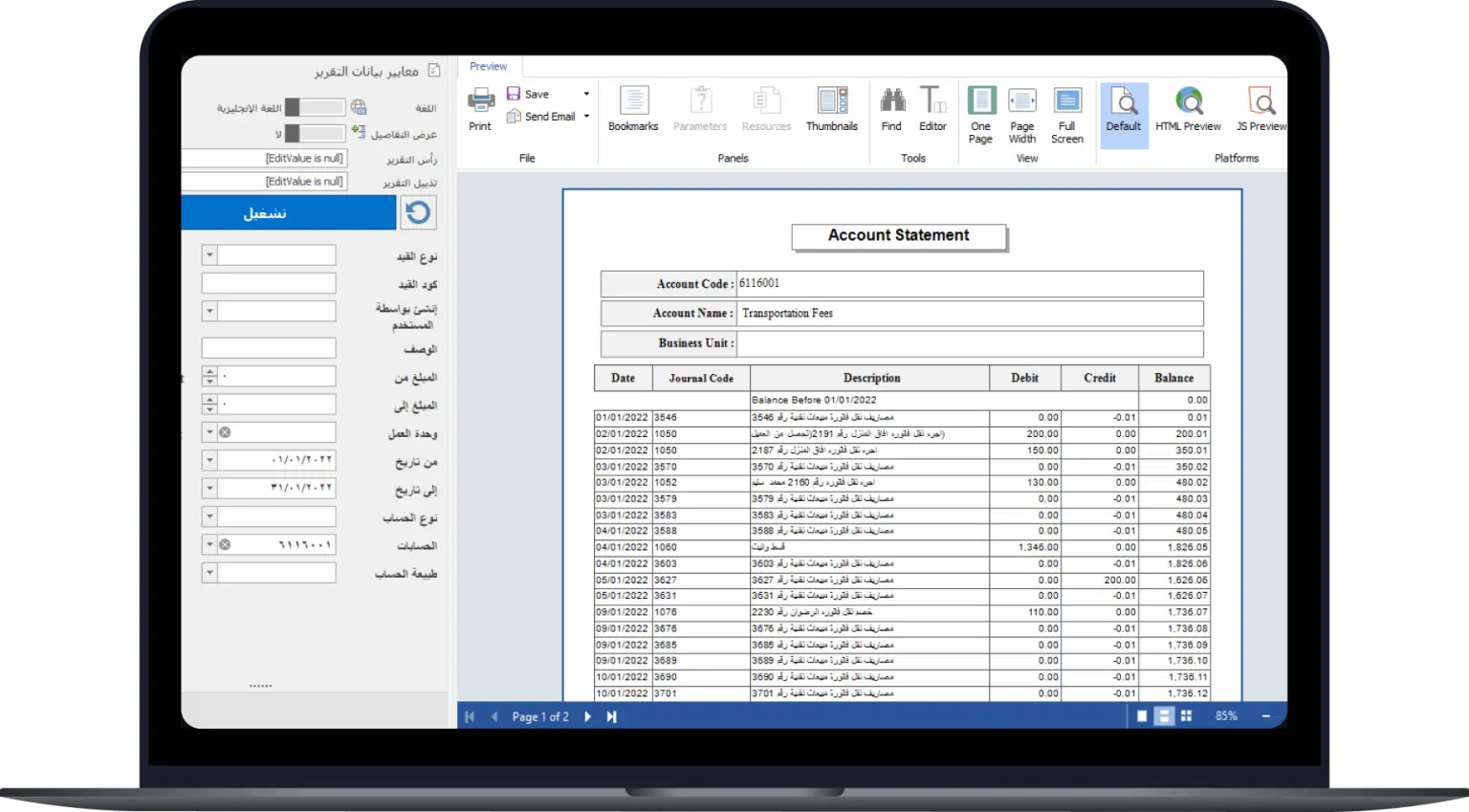Open the Save dropdown arrow
Image resolution: width=1469 pixels, height=812 pixels.
585,94
